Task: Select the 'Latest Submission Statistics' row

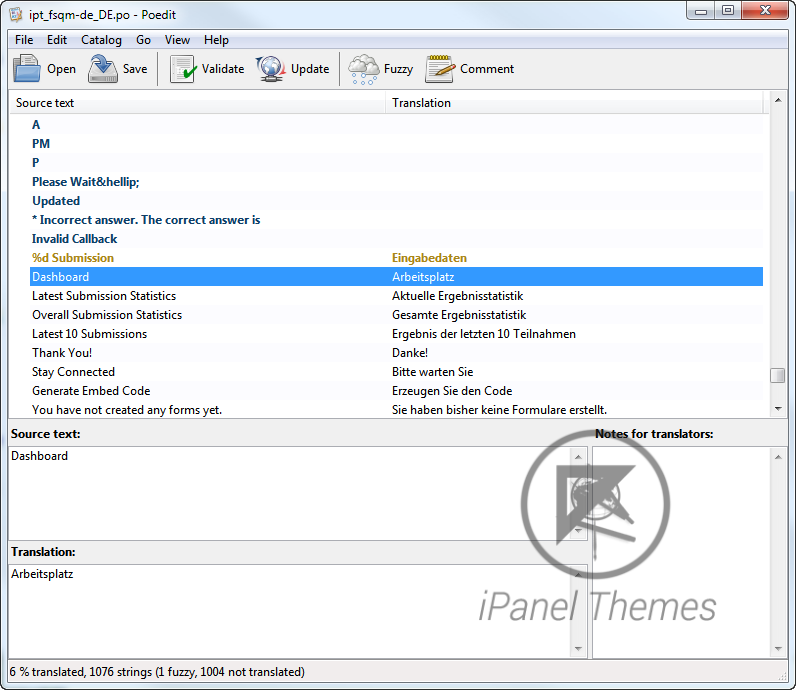Action: [x=396, y=295]
